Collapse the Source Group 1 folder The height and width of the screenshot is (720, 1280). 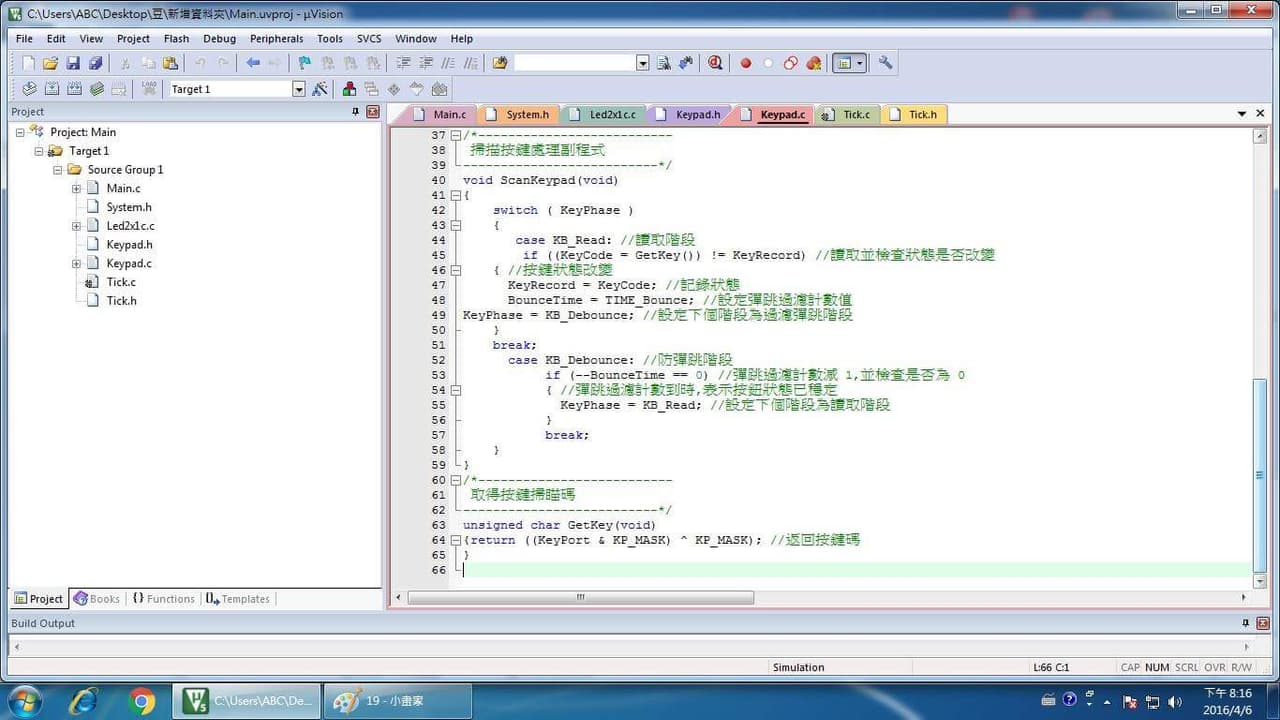58,169
